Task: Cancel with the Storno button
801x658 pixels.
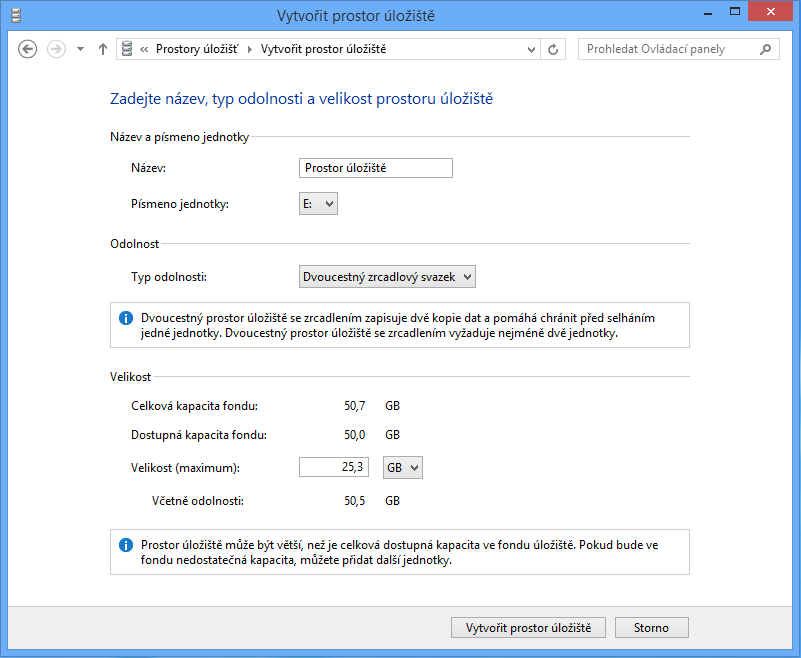Action: click(651, 628)
